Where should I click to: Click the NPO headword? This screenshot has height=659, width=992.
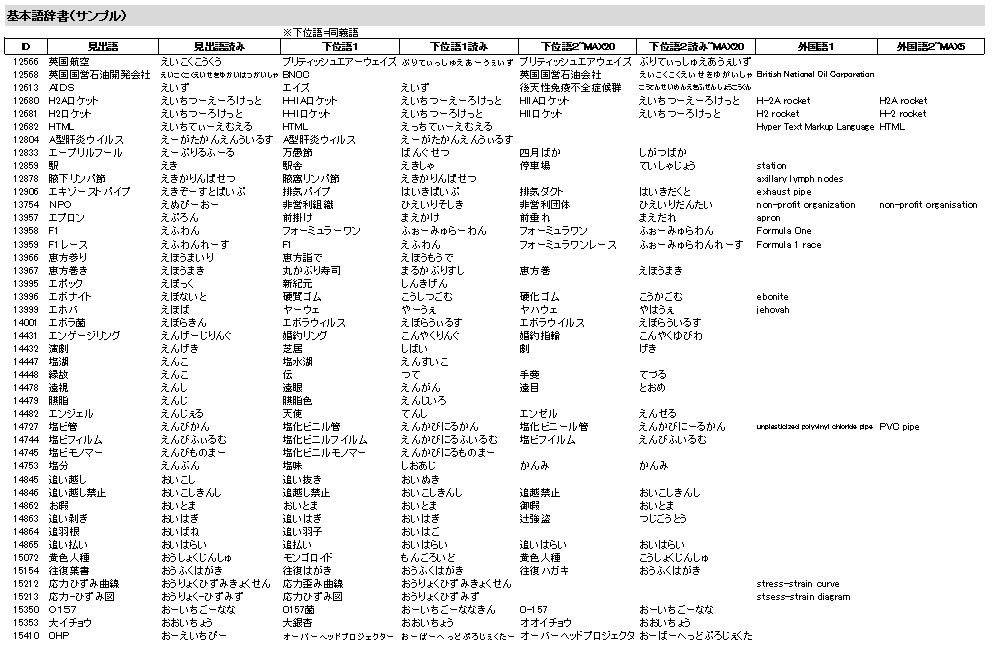coord(60,205)
